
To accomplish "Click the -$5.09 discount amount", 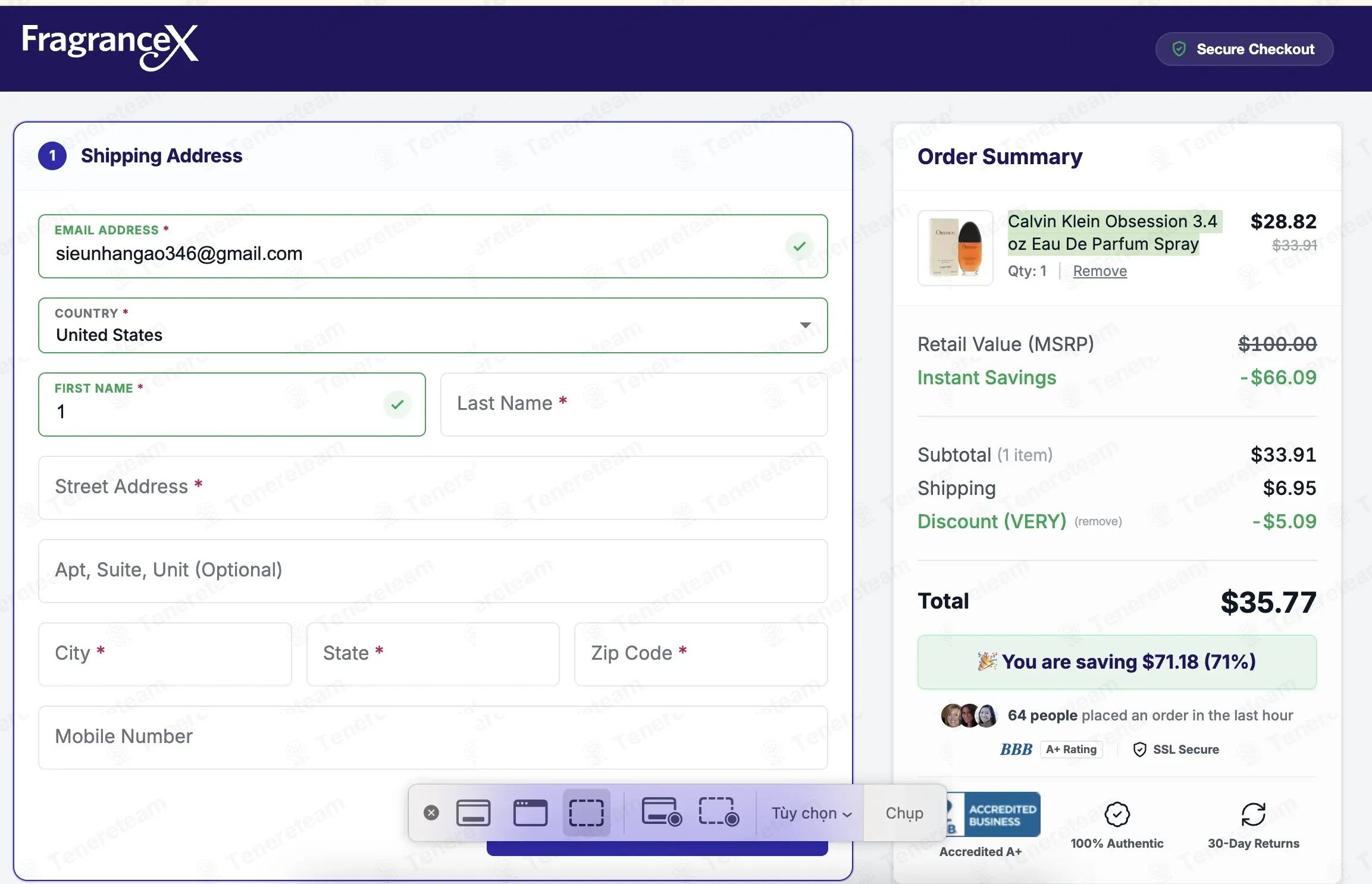I will [x=1285, y=521].
